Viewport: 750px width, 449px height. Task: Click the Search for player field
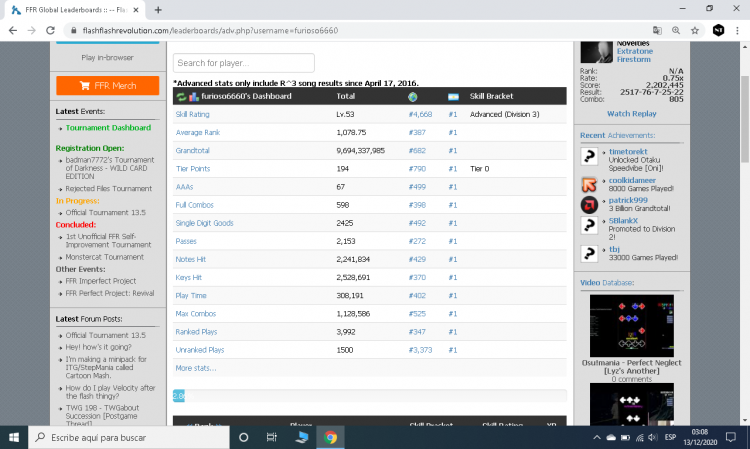click(243, 63)
